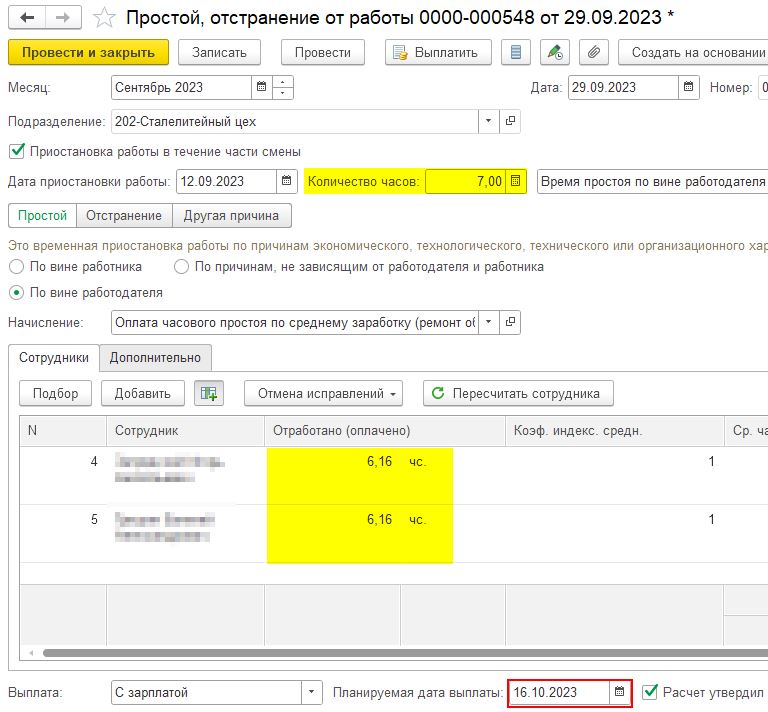The width and height of the screenshot is (768, 712).
Task: Click the N column header
Action: click(63, 430)
